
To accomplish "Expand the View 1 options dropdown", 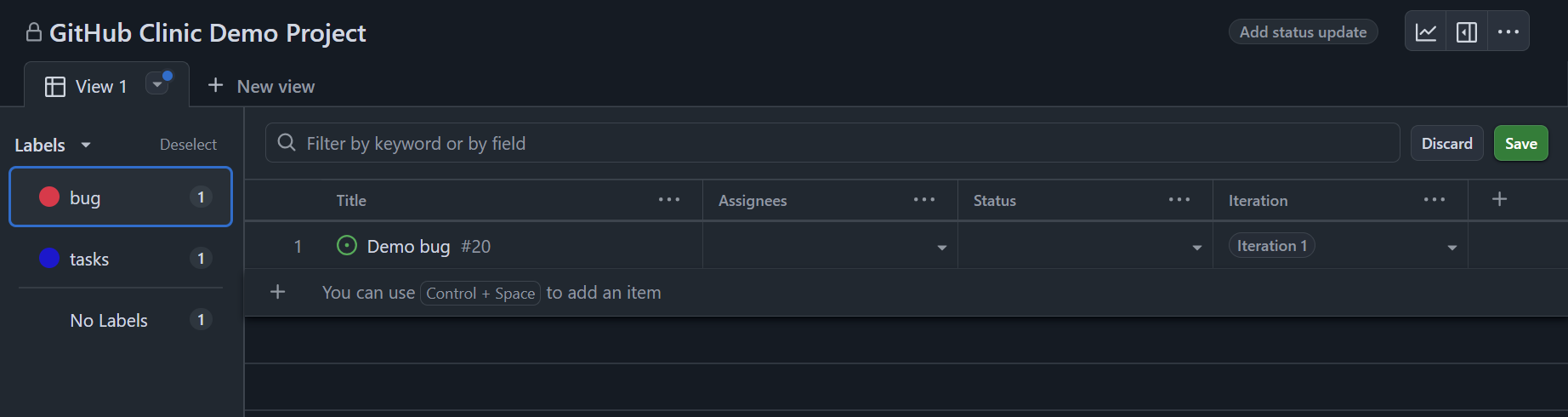I will click(157, 84).
